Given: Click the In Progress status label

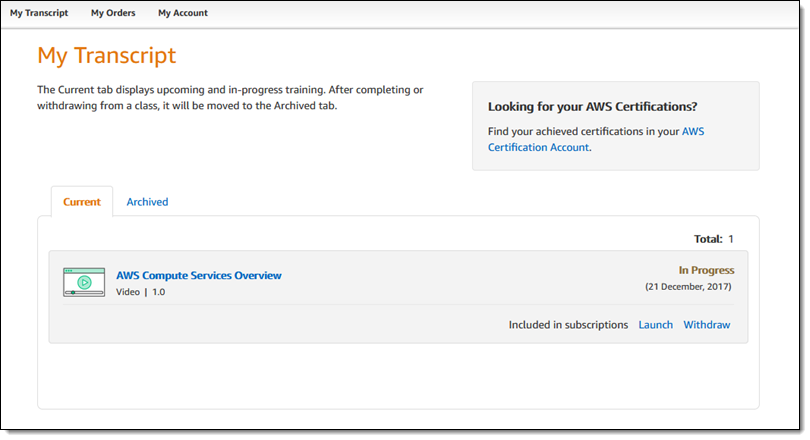Looking at the screenshot, I should pos(706,270).
